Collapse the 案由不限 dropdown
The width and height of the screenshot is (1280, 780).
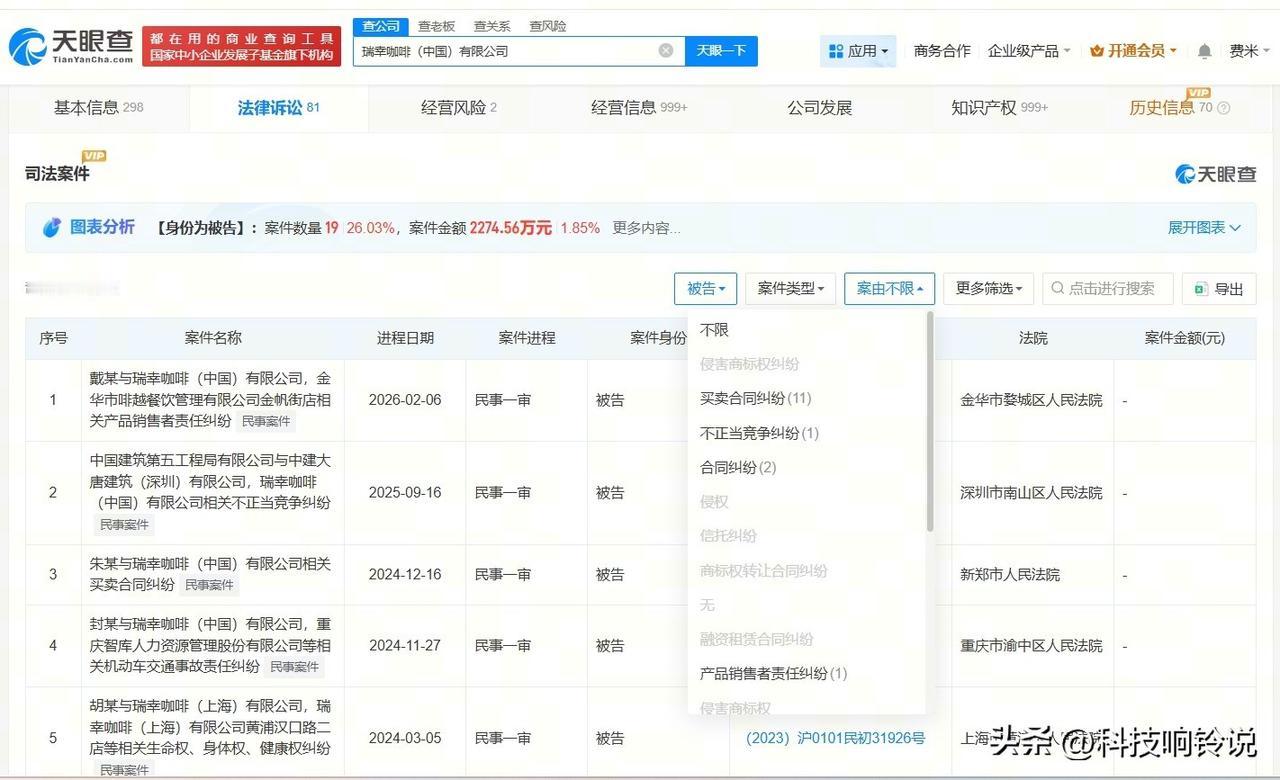[x=889, y=289]
